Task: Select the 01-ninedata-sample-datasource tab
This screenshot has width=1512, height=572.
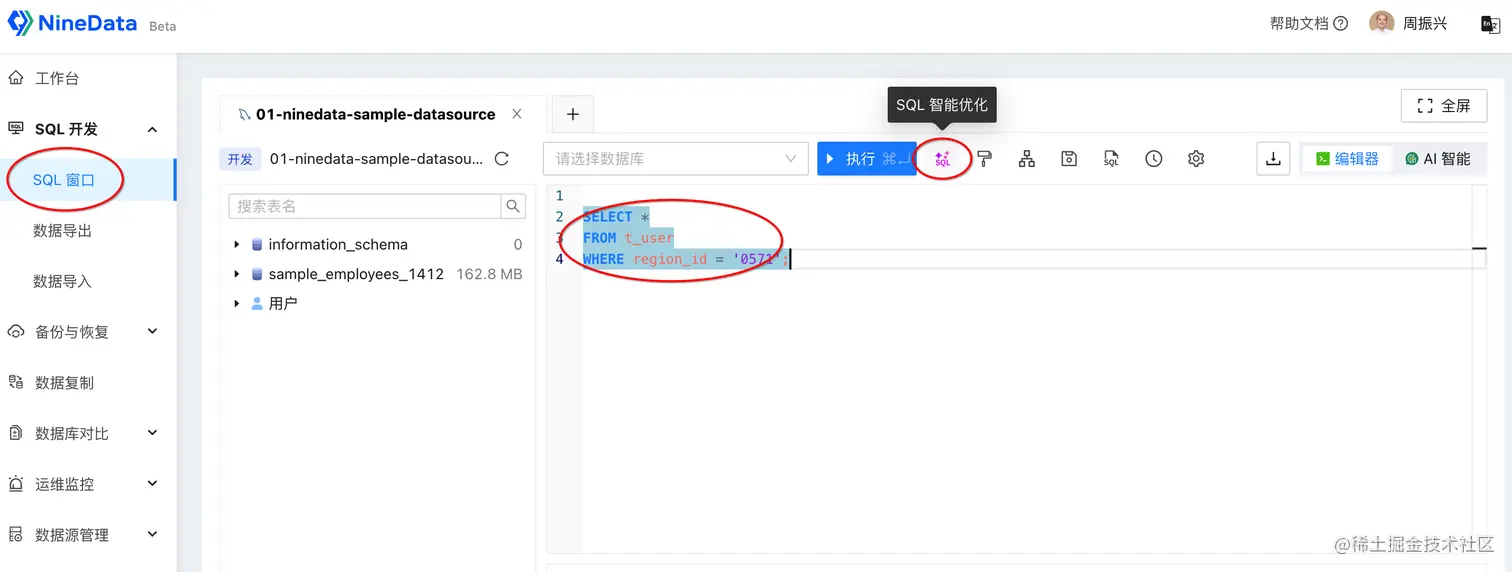Action: [x=375, y=114]
